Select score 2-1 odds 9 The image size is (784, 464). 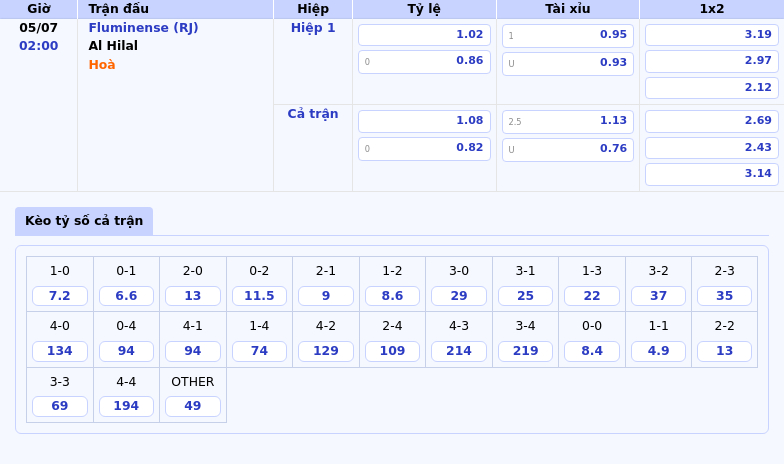(326, 296)
